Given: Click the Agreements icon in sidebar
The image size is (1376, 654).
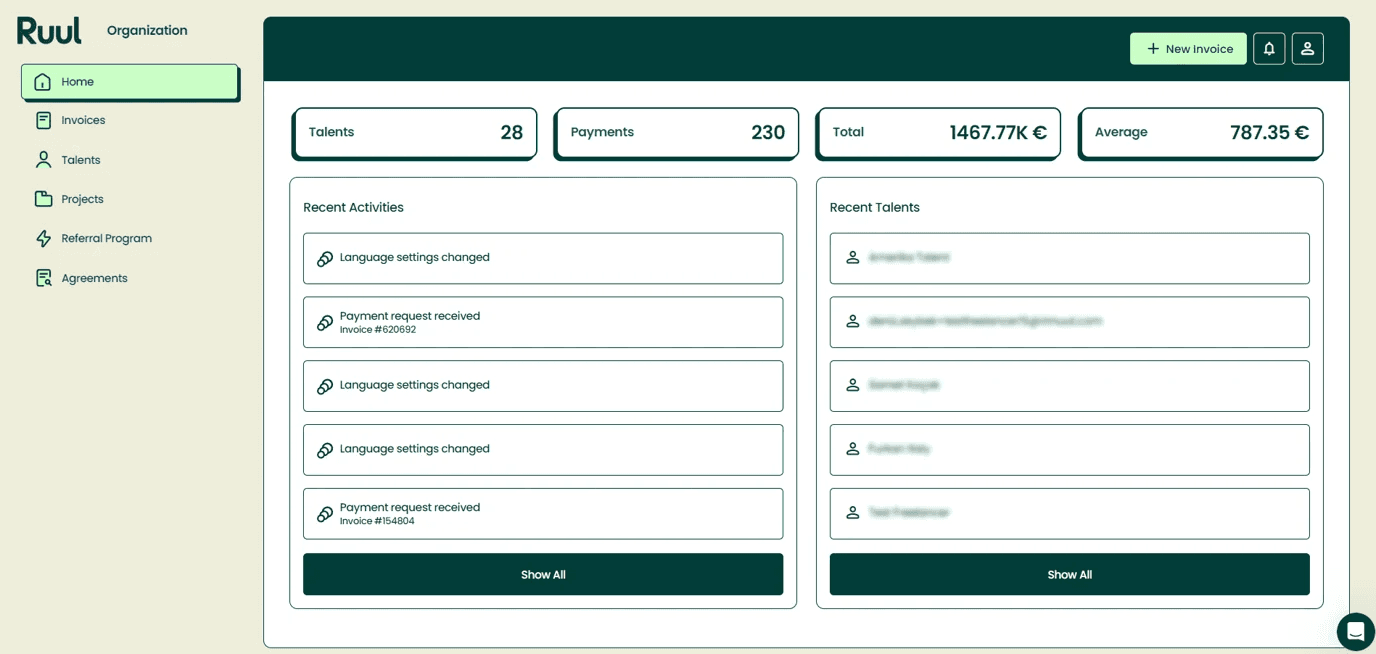Looking at the screenshot, I should pos(43,278).
